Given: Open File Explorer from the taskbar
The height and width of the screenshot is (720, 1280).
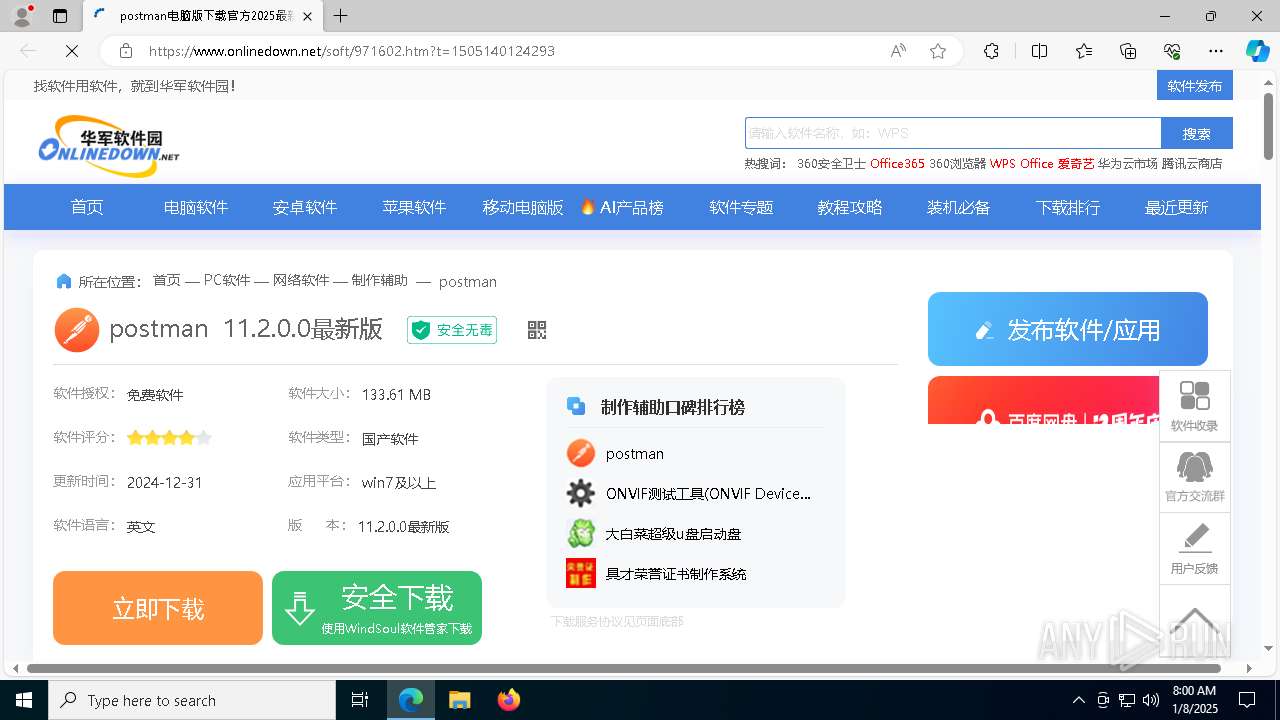Looking at the screenshot, I should tap(459, 700).
